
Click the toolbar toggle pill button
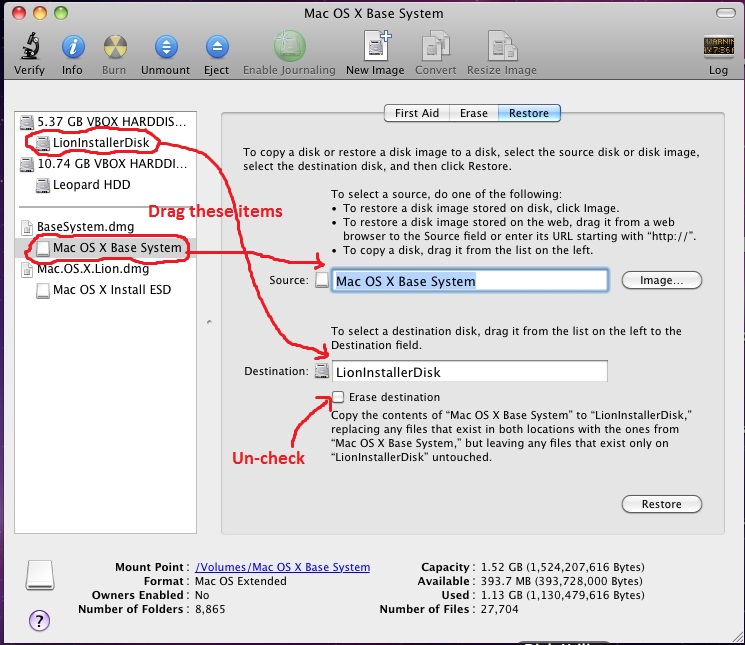[x=725, y=13]
